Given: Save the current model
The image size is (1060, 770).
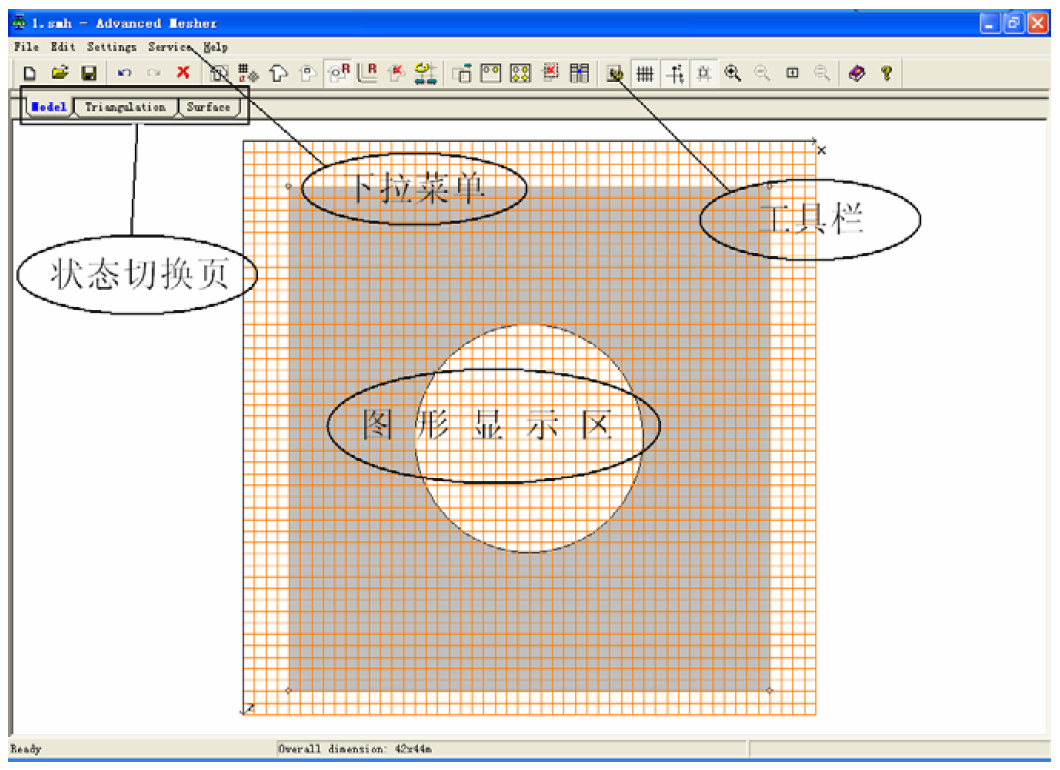Looking at the screenshot, I should (89, 73).
